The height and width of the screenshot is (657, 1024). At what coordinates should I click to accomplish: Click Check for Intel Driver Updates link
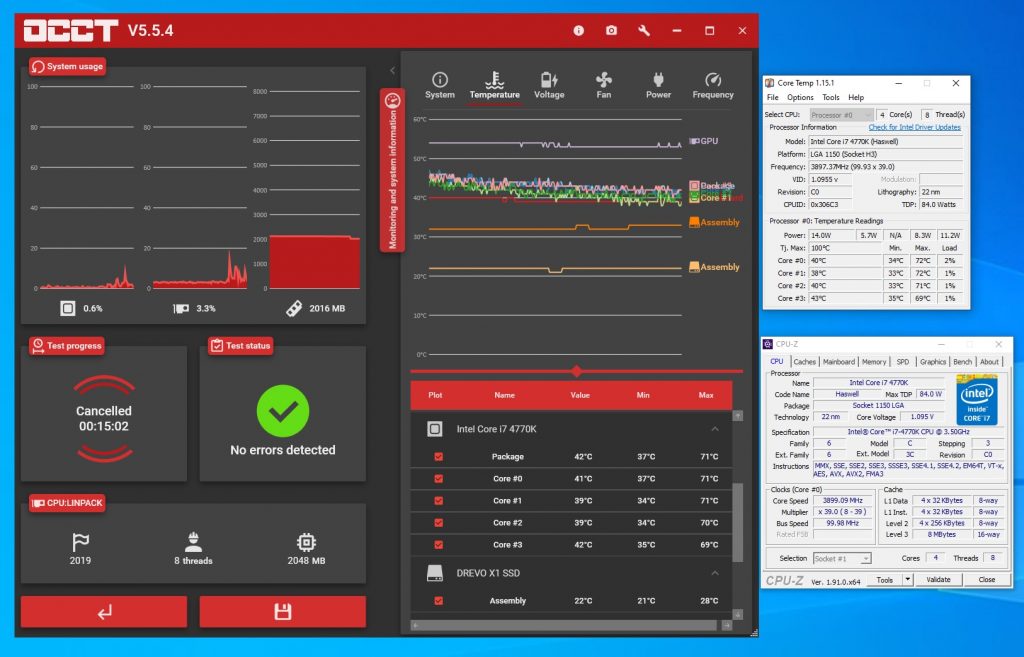point(914,127)
